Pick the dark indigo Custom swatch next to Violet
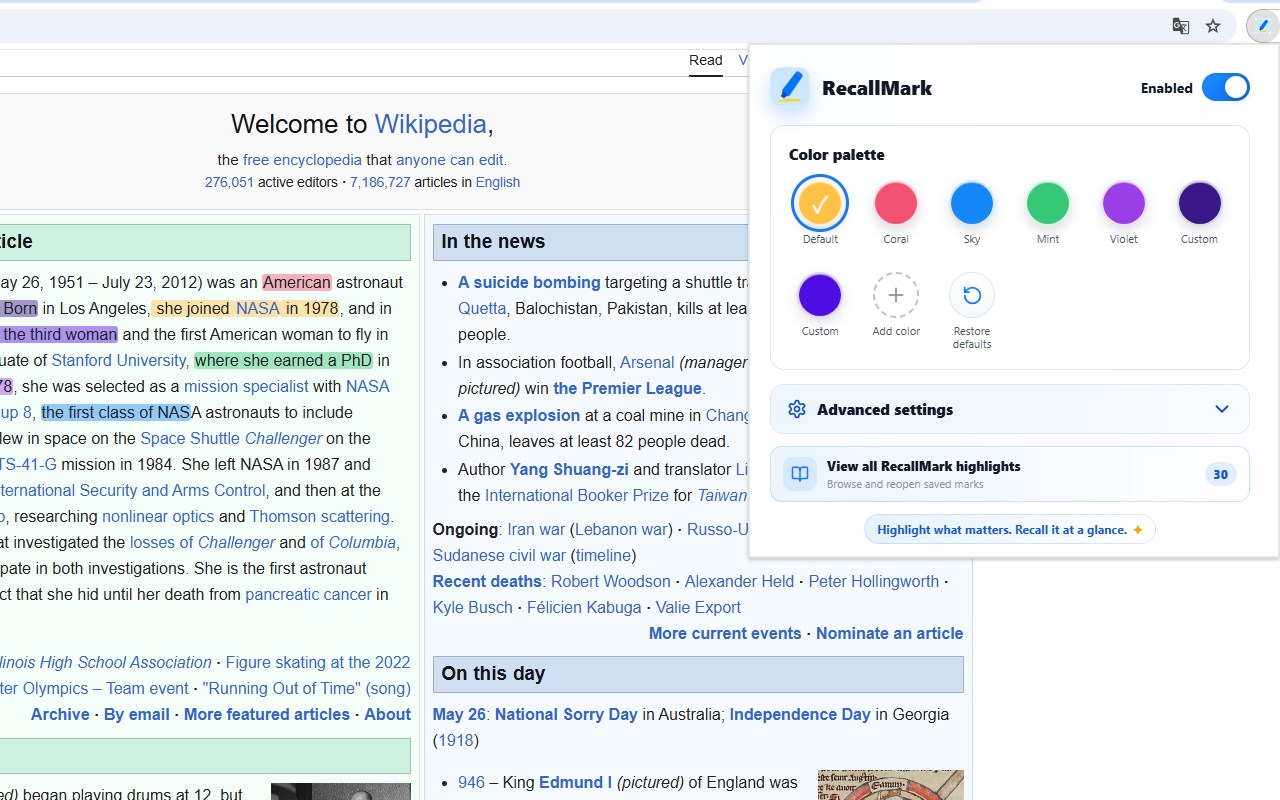The image size is (1280, 800). click(x=1200, y=203)
